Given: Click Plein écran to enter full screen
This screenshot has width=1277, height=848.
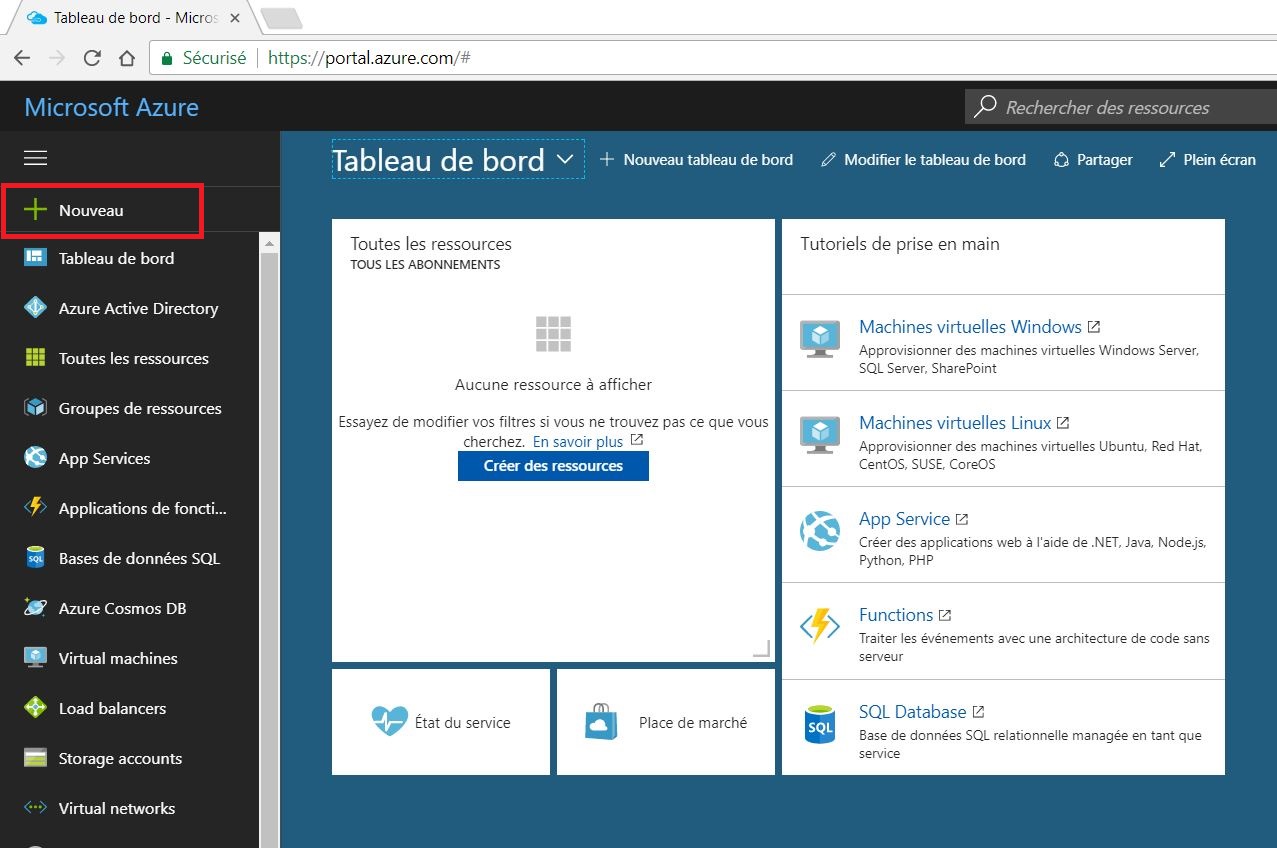Looking at the screenshot, I should (x=1207, y=159).
